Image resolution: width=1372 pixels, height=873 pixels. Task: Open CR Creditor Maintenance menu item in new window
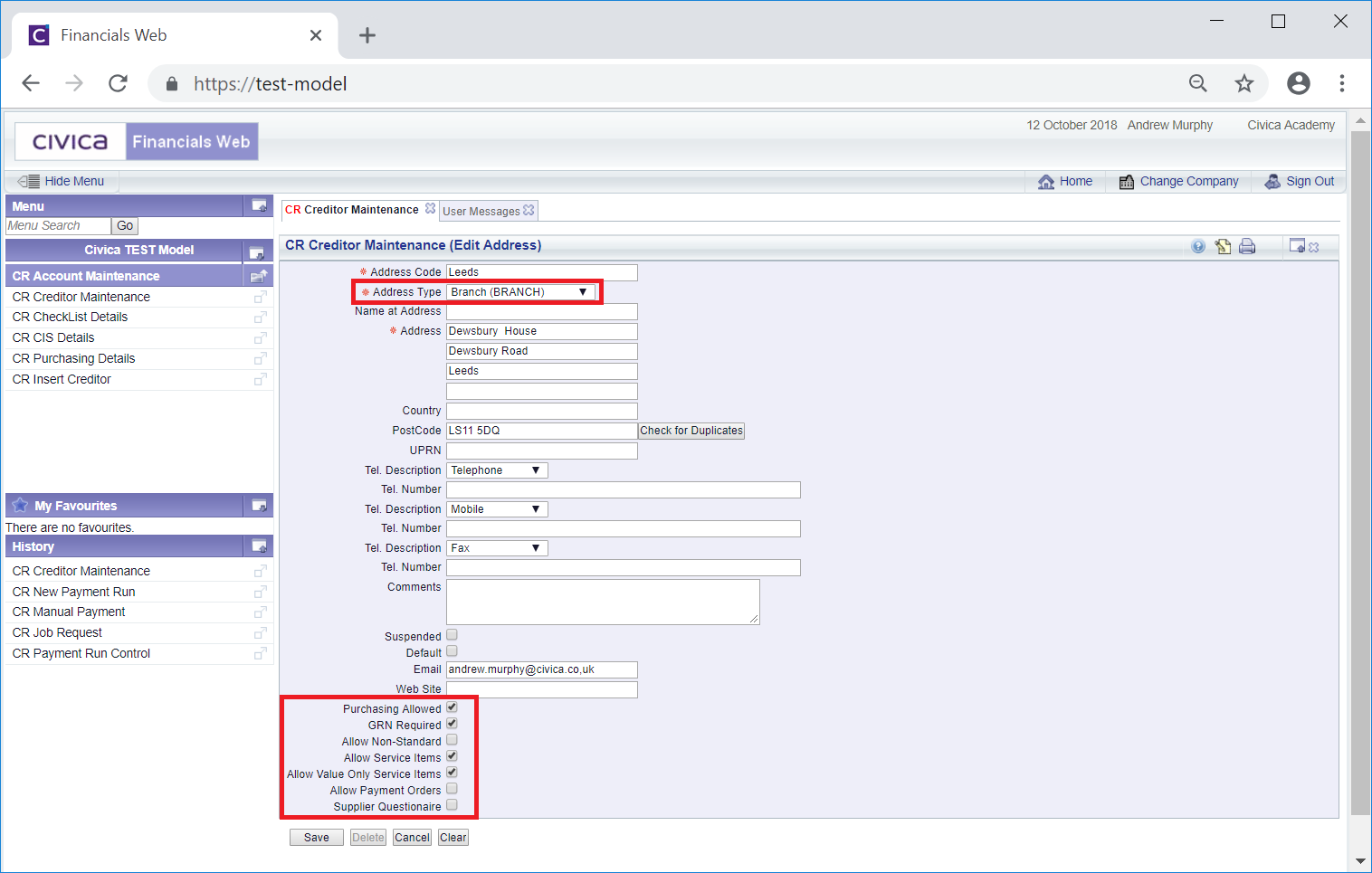[260, 298]
